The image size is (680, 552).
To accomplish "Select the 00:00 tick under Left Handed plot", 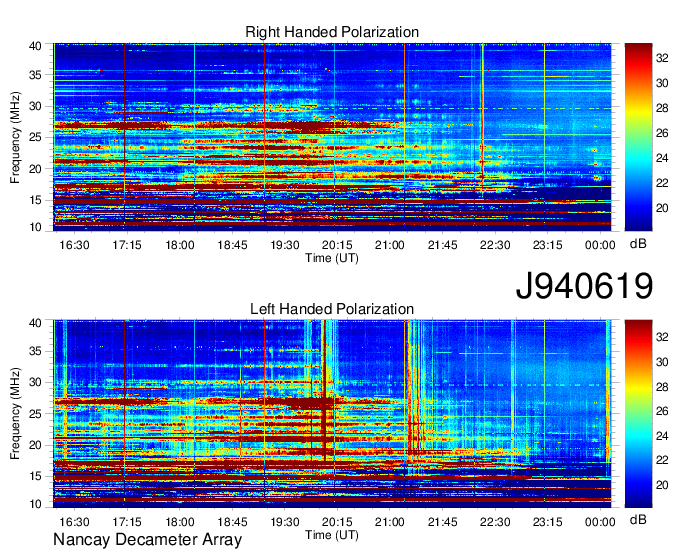I will coord(600,522).
